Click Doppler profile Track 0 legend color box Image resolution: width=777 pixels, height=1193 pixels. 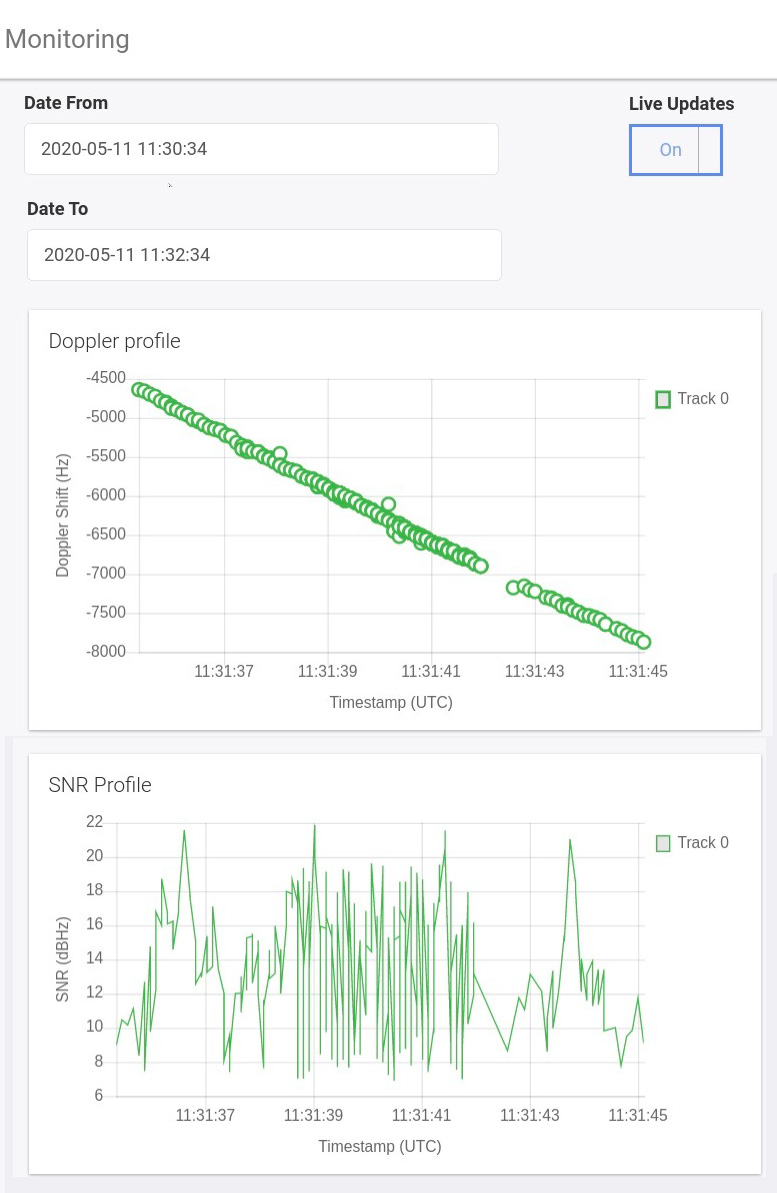663,399
